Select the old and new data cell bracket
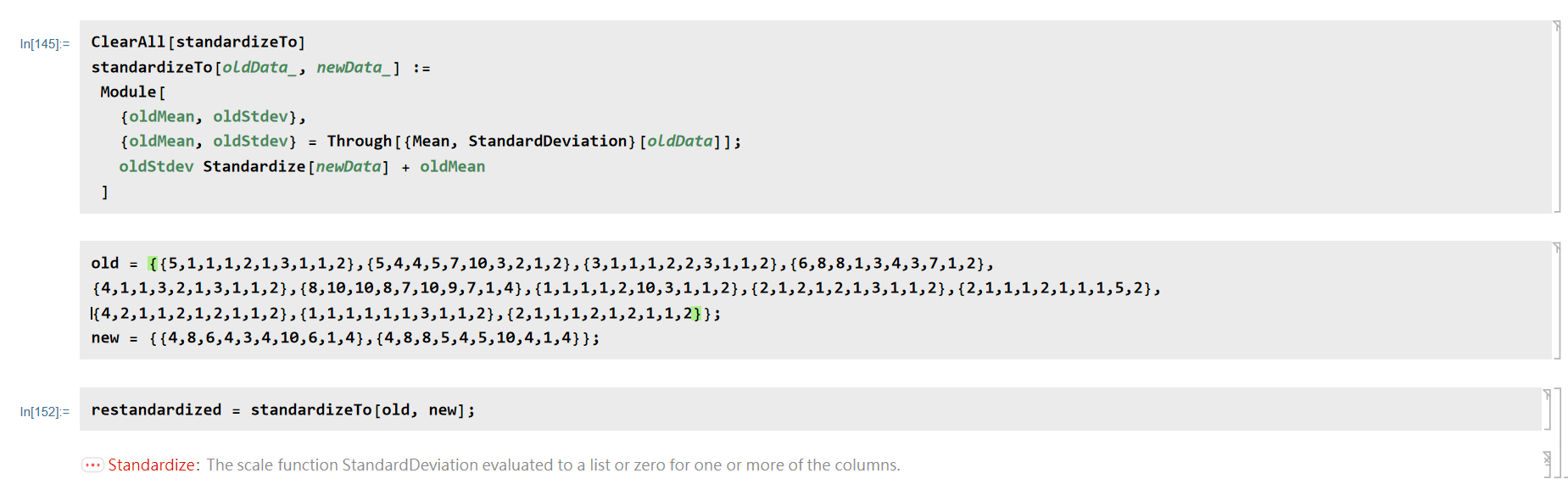The height and width of the screenshot is (501, 1568). (x=1557, y=300)
